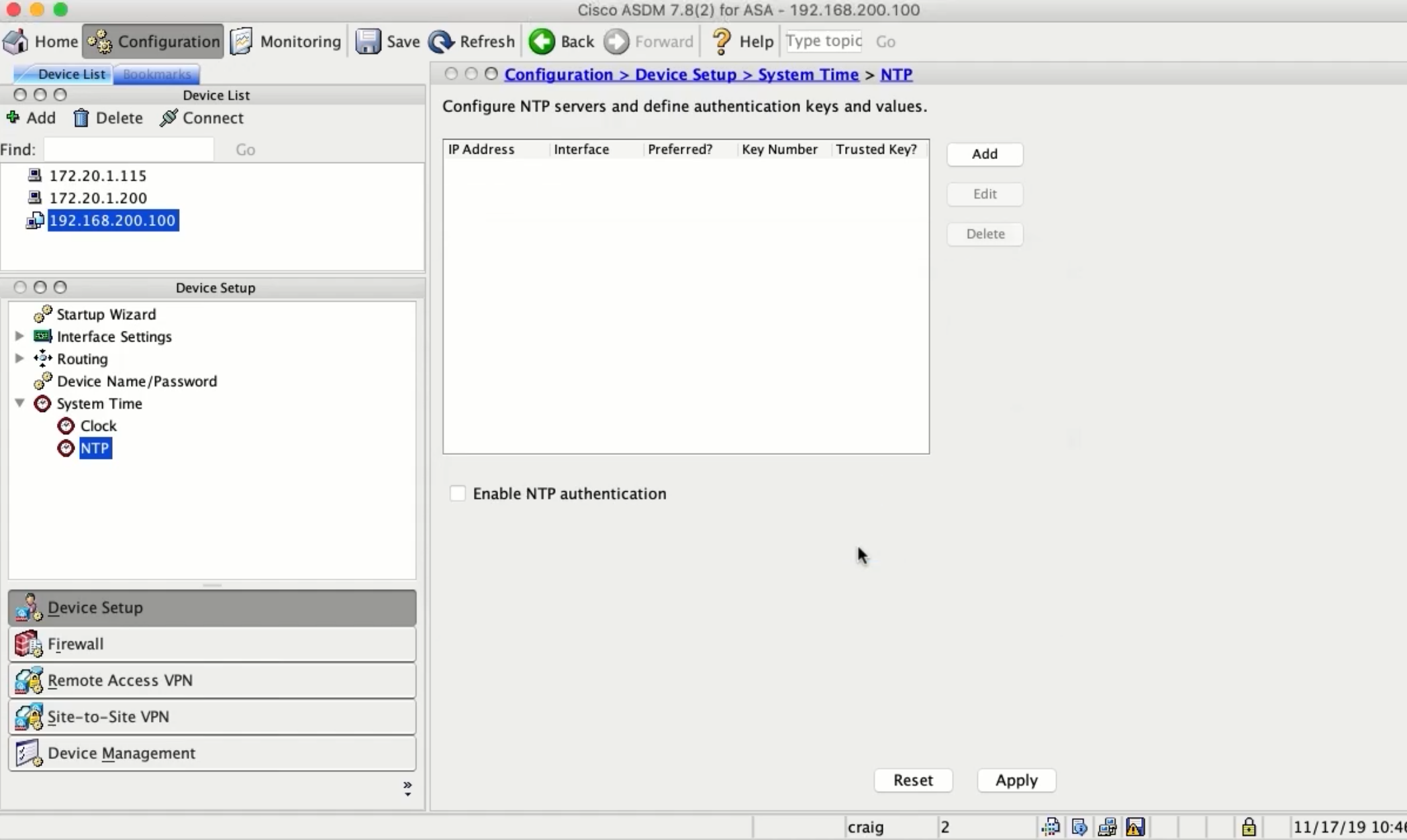The height and width of the screenshot is (840, 1407).
Task: Click the Interface Settings icon
Action: [43, 335]
